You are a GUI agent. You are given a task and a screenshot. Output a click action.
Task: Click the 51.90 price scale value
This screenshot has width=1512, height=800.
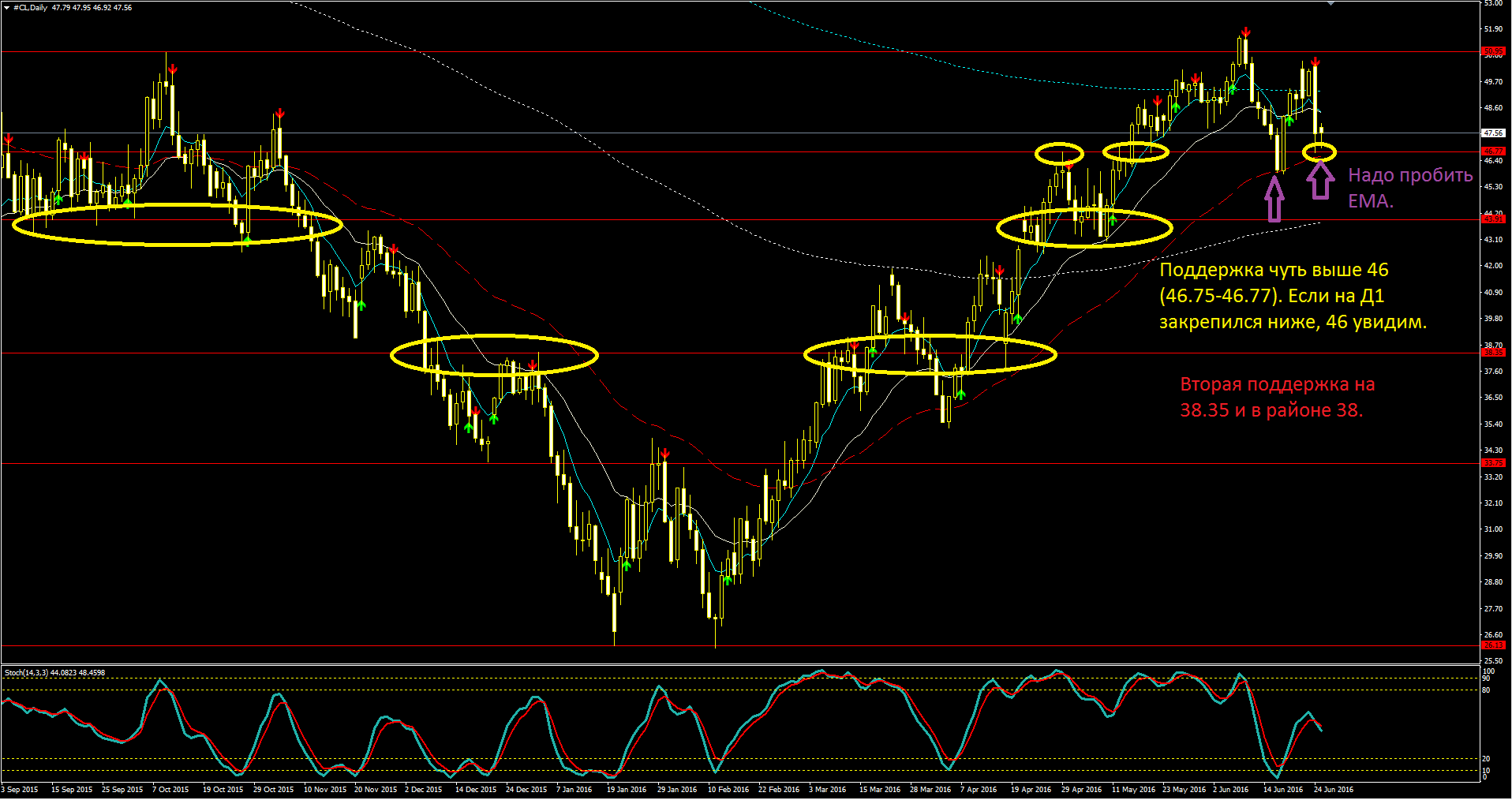coord(1493,29)
